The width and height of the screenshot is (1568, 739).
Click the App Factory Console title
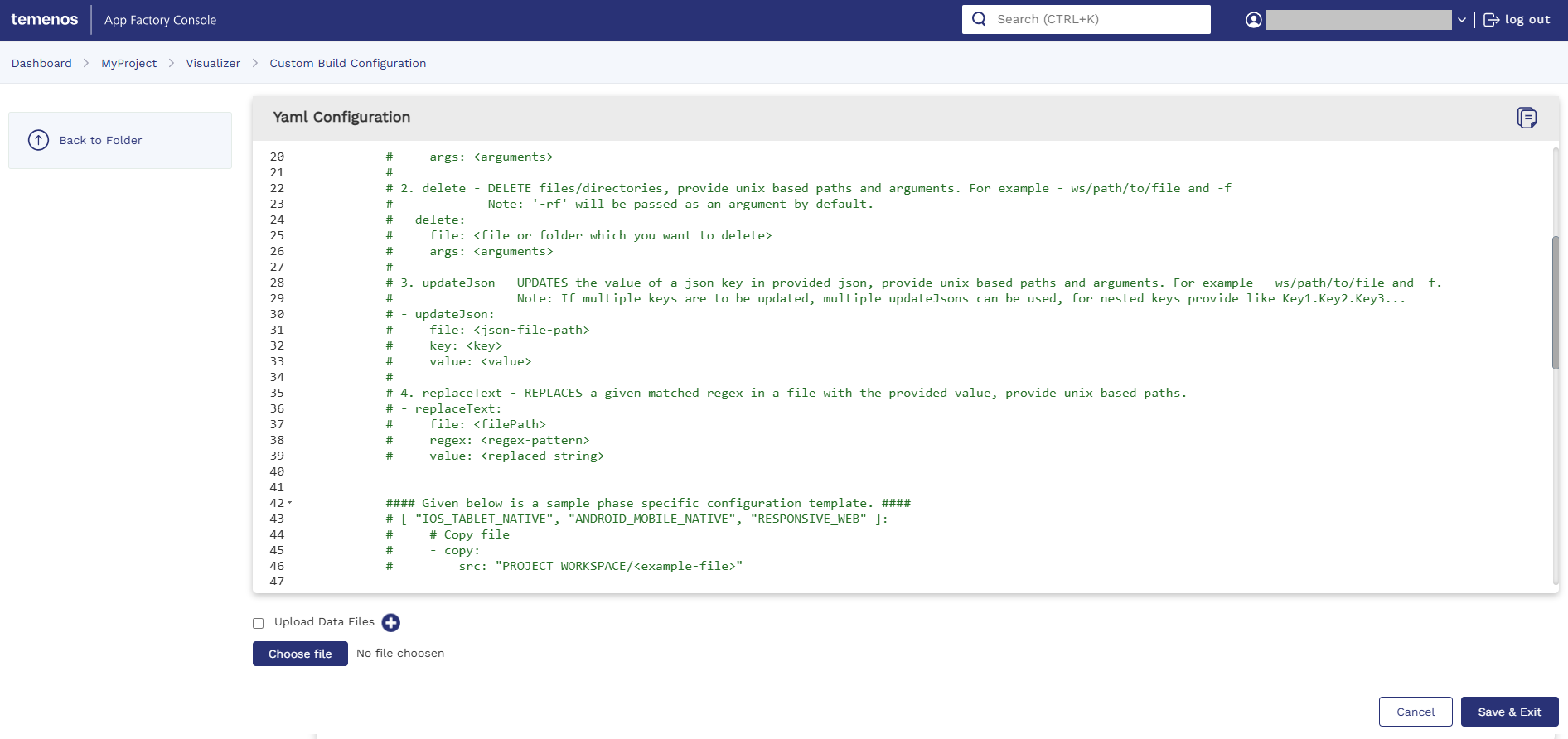click(160, 20)
